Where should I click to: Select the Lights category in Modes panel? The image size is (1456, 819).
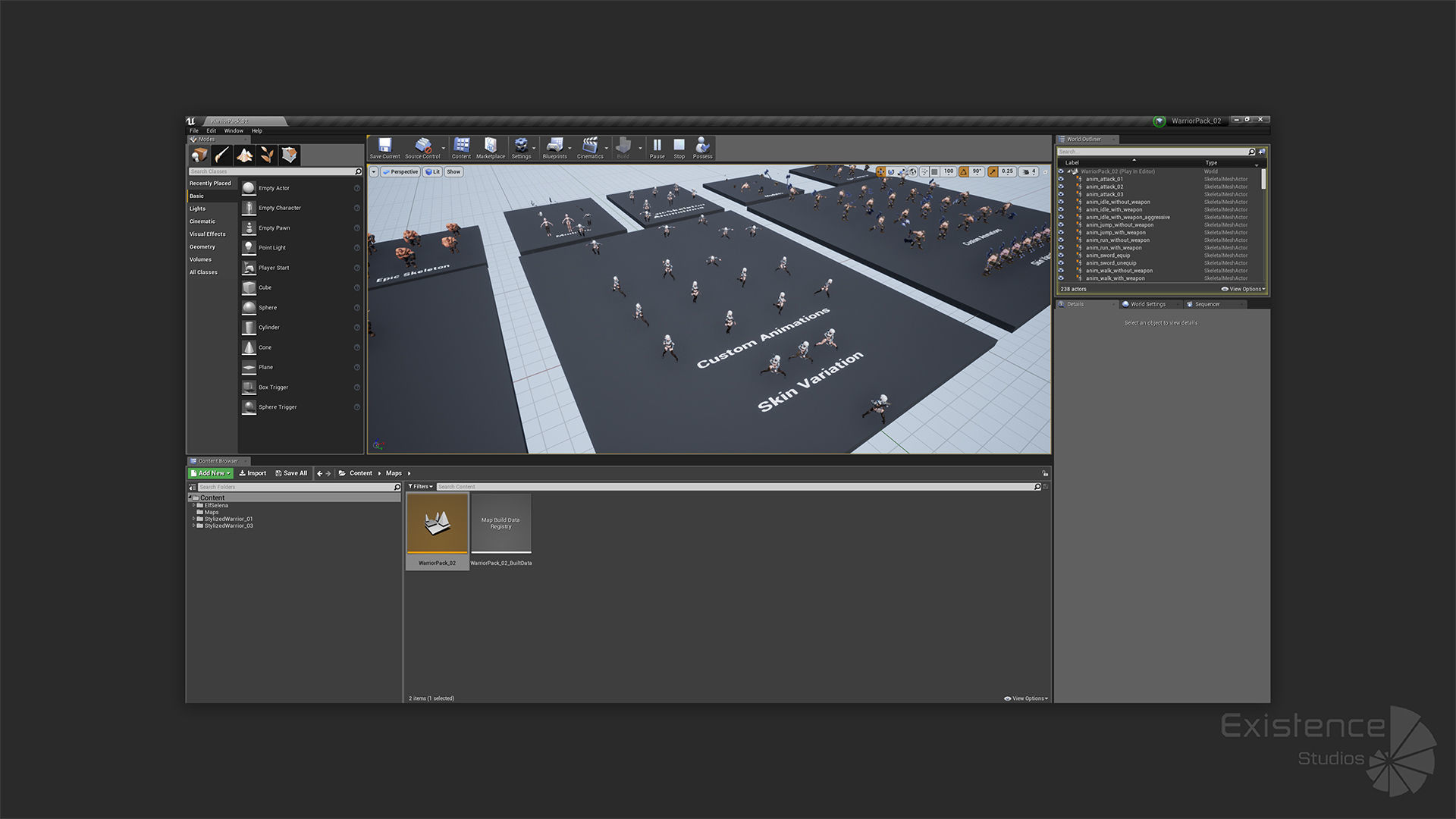(198, 209)
